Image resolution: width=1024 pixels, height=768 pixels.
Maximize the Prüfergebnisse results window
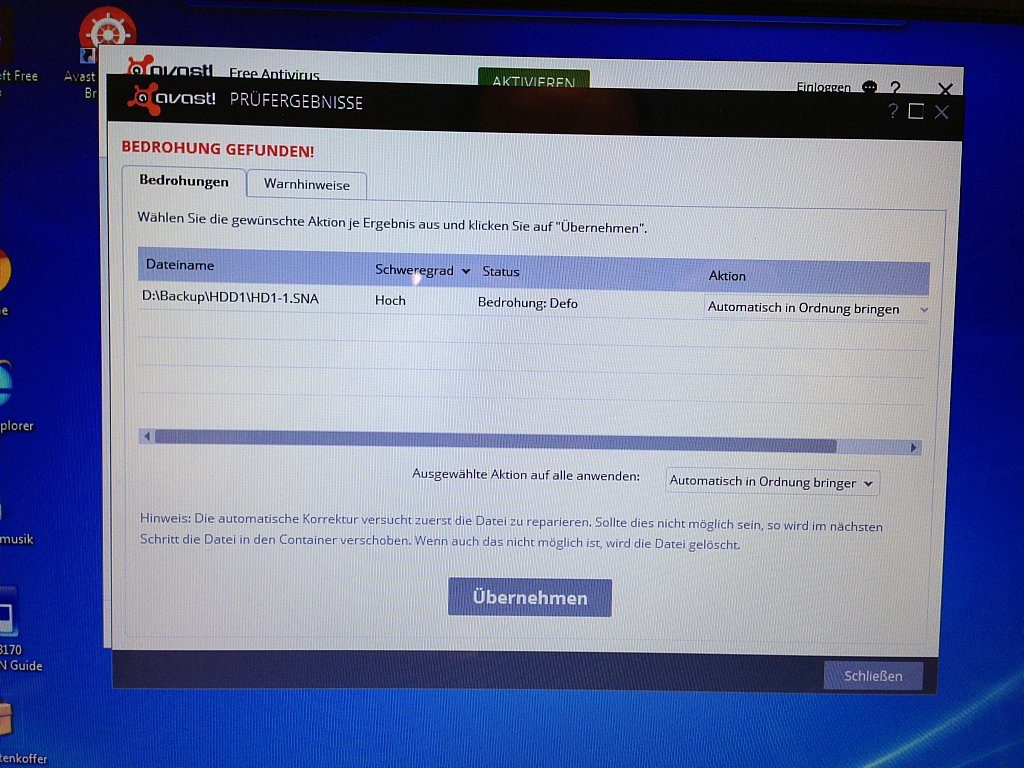coord(916,112)
